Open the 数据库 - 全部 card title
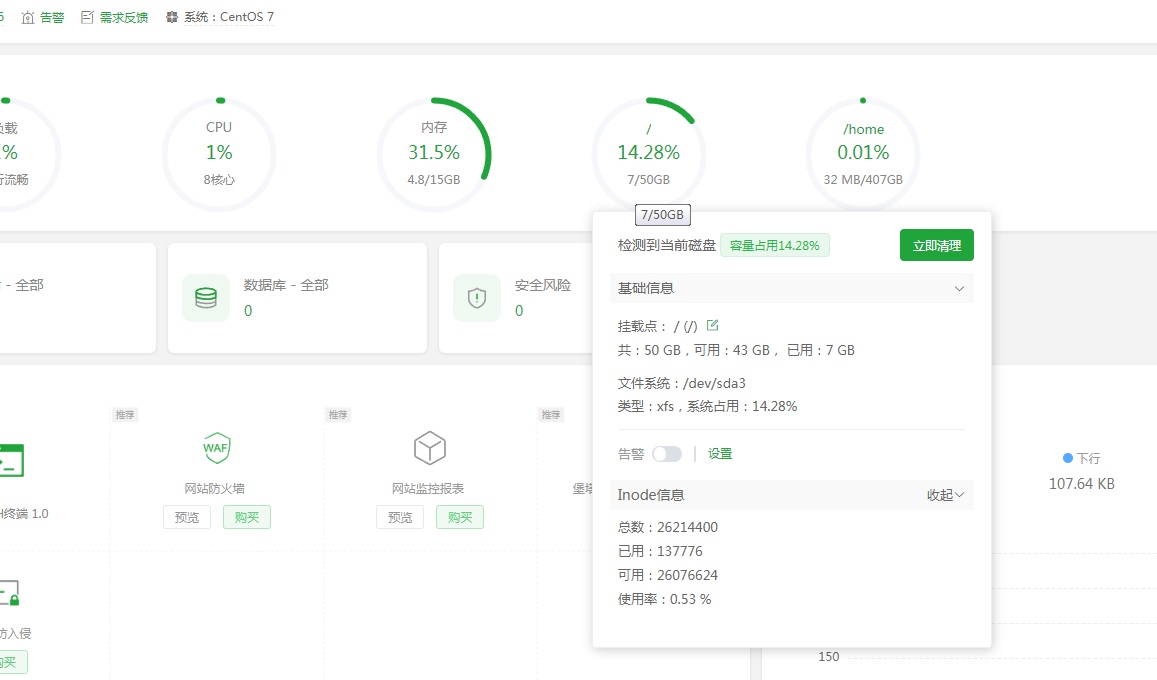 [x=286, y=285]
